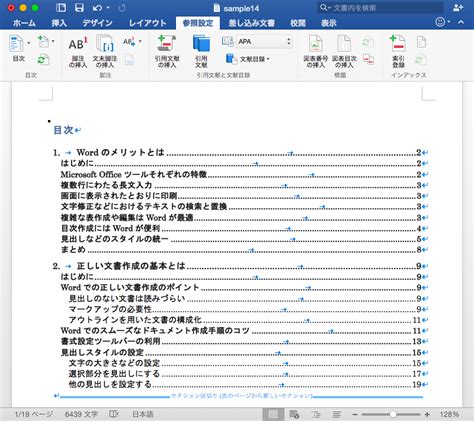The image size is (474, 421).
Task: Switch to print layout view in status bar
Action: click(x=273, y=414)
